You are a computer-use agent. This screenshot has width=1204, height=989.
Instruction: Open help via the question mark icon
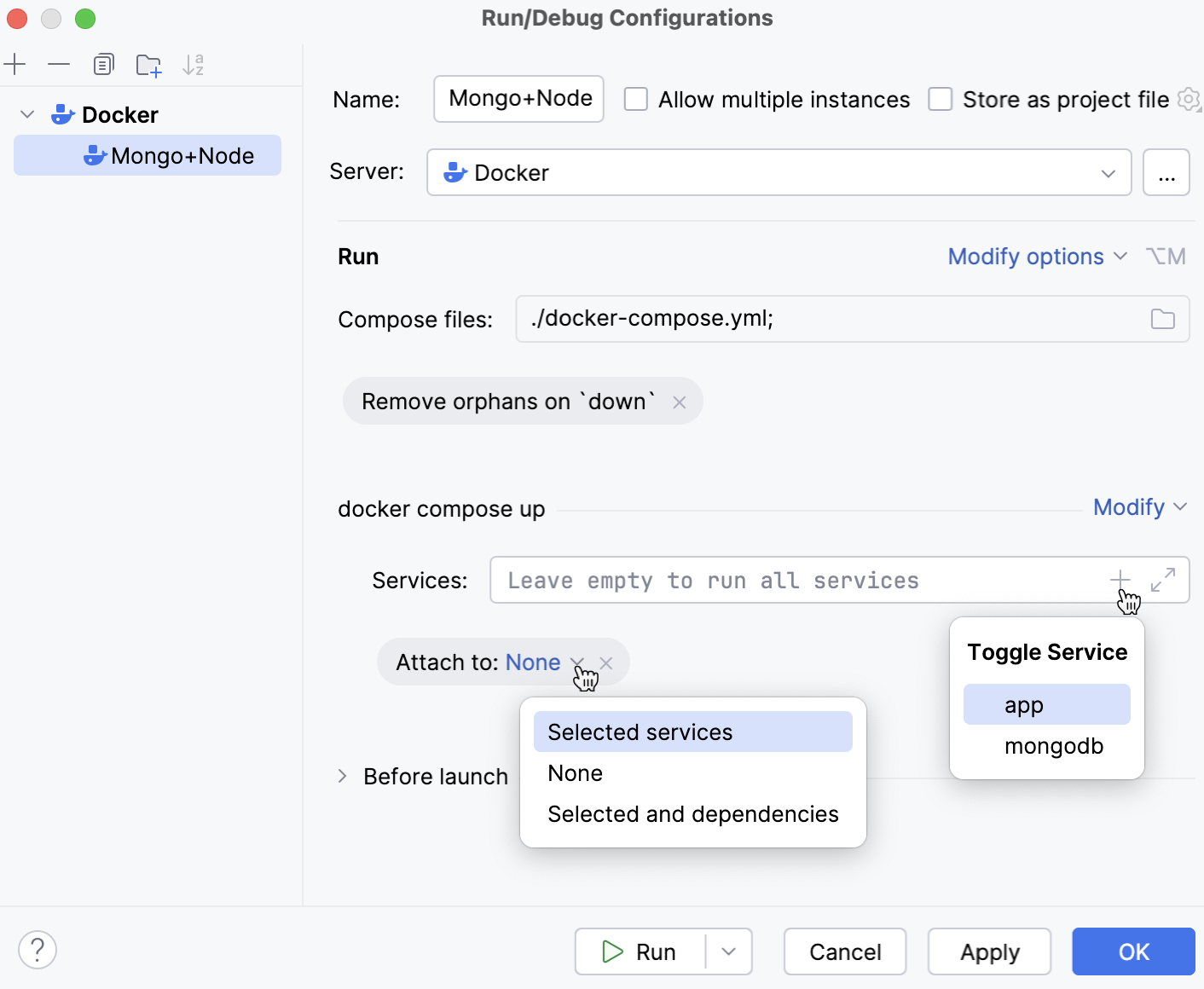(38, 949)
